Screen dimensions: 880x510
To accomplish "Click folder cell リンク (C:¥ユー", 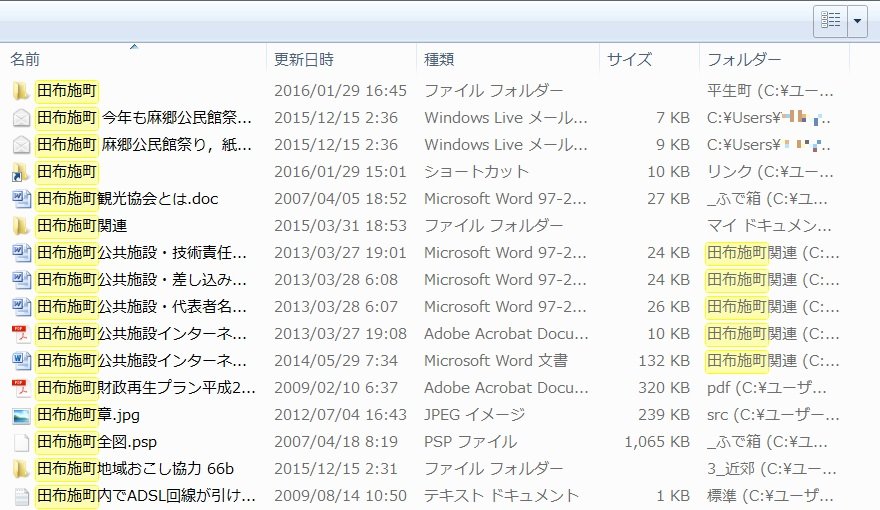I will 770,172.
